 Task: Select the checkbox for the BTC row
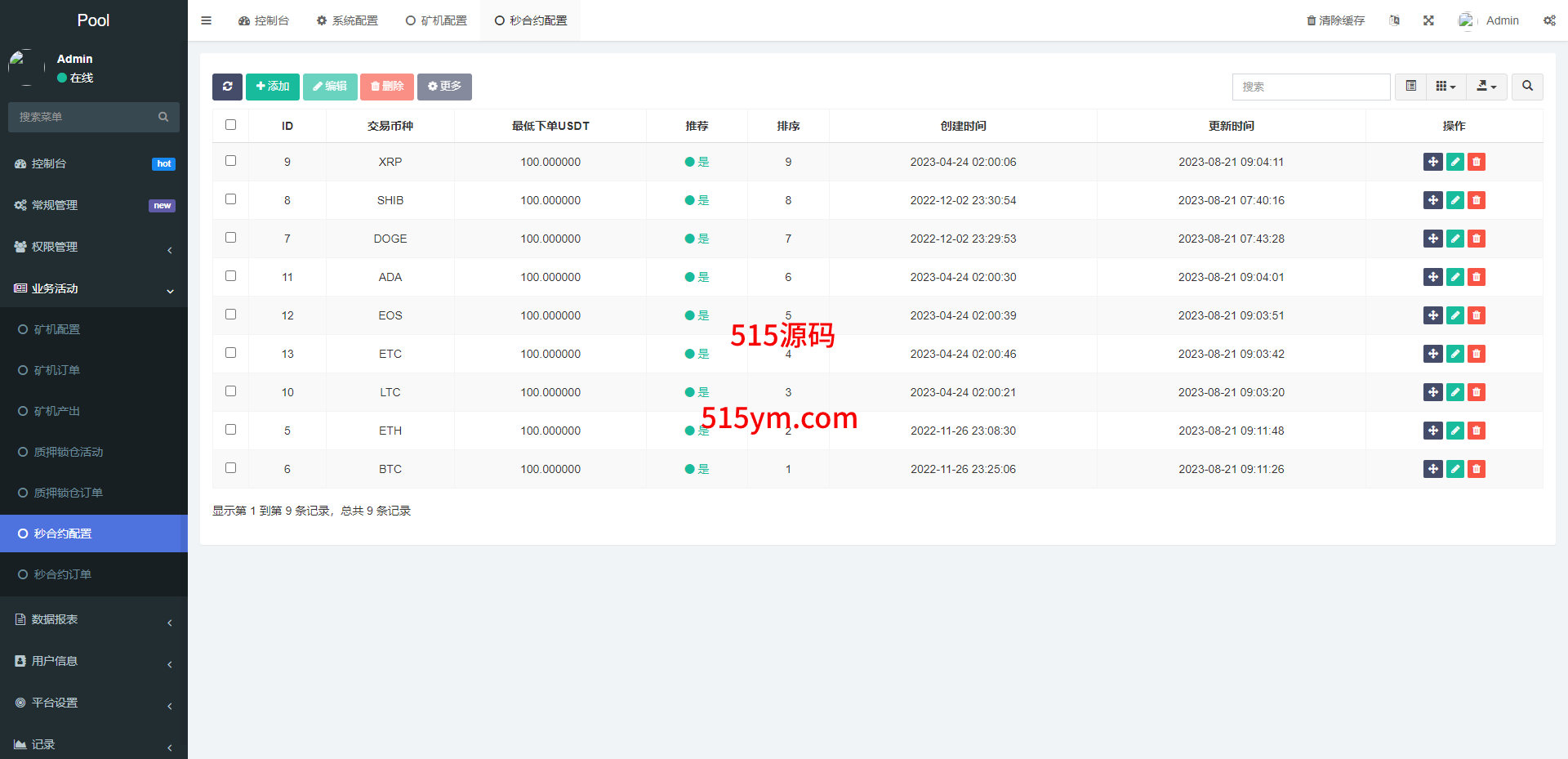pyautogui.click(x=230, y=468)
